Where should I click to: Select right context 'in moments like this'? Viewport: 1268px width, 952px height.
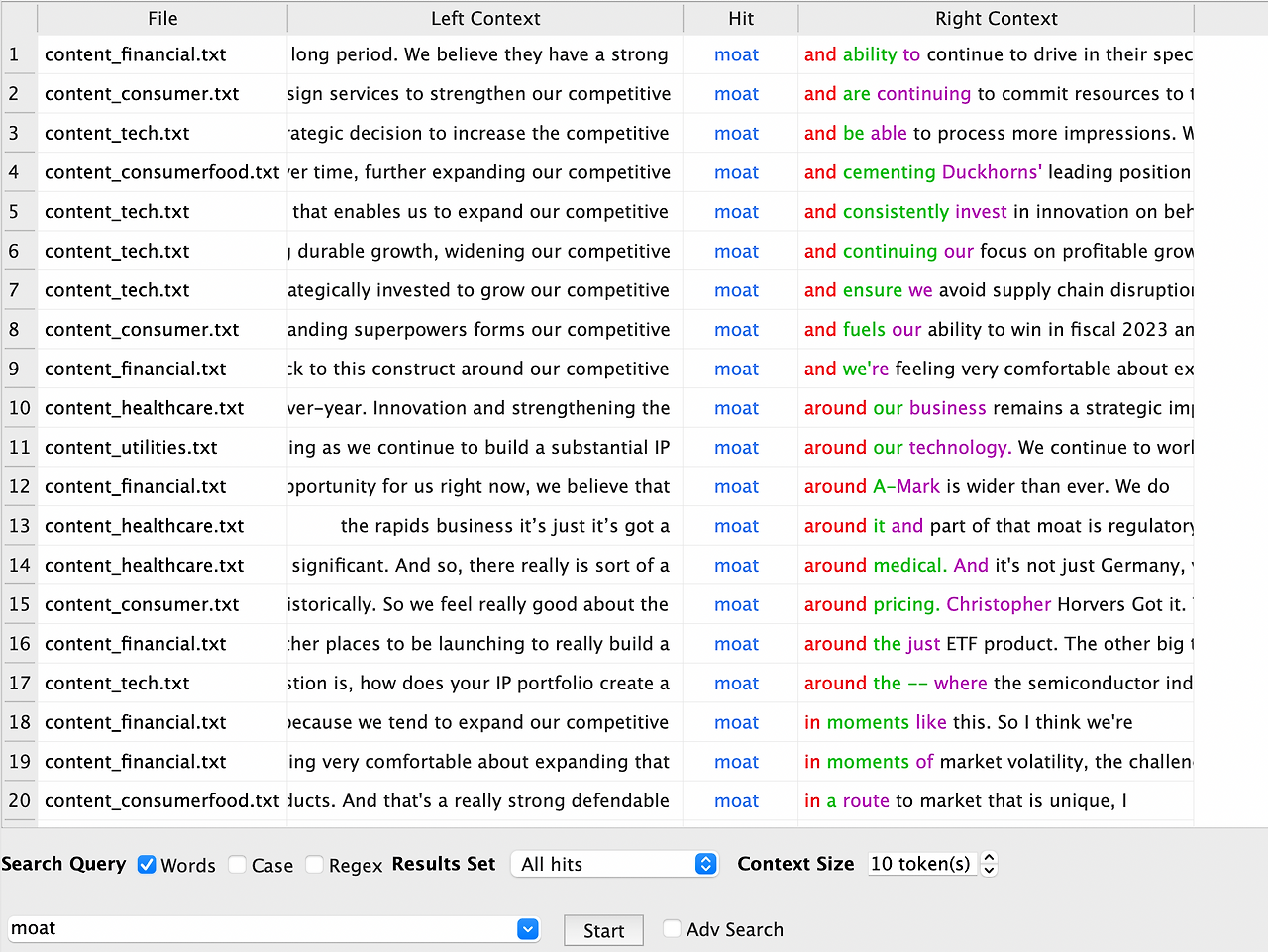pyautogui.click(x=896, y=723)
